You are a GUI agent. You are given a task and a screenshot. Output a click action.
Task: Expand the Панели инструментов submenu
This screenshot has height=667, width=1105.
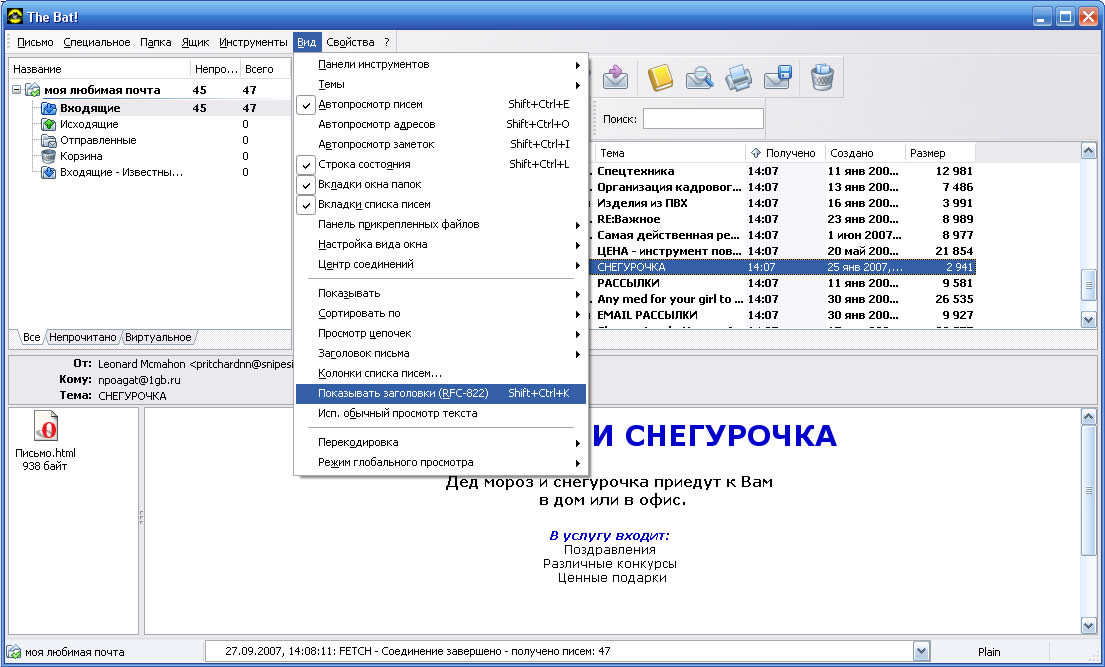tap(373, 64)
